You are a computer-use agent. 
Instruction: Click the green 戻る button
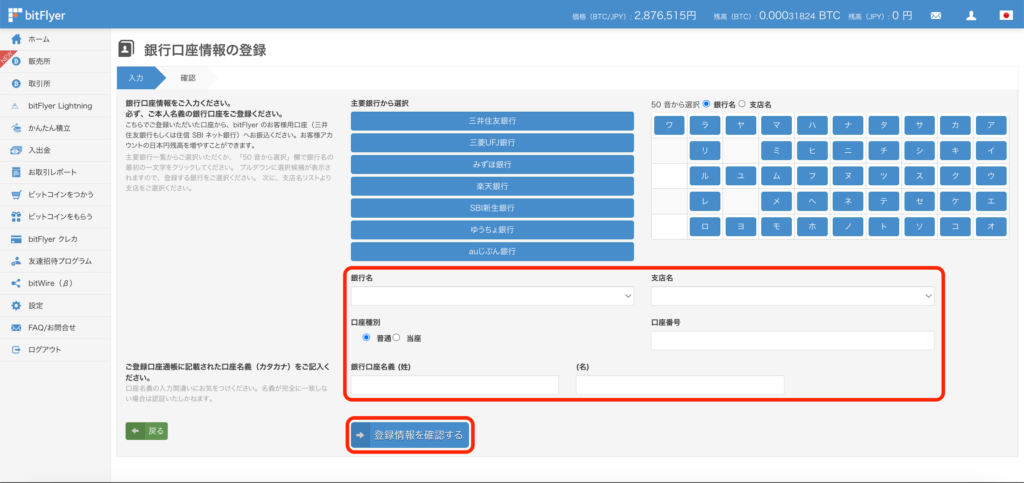[x=147, y=431]
